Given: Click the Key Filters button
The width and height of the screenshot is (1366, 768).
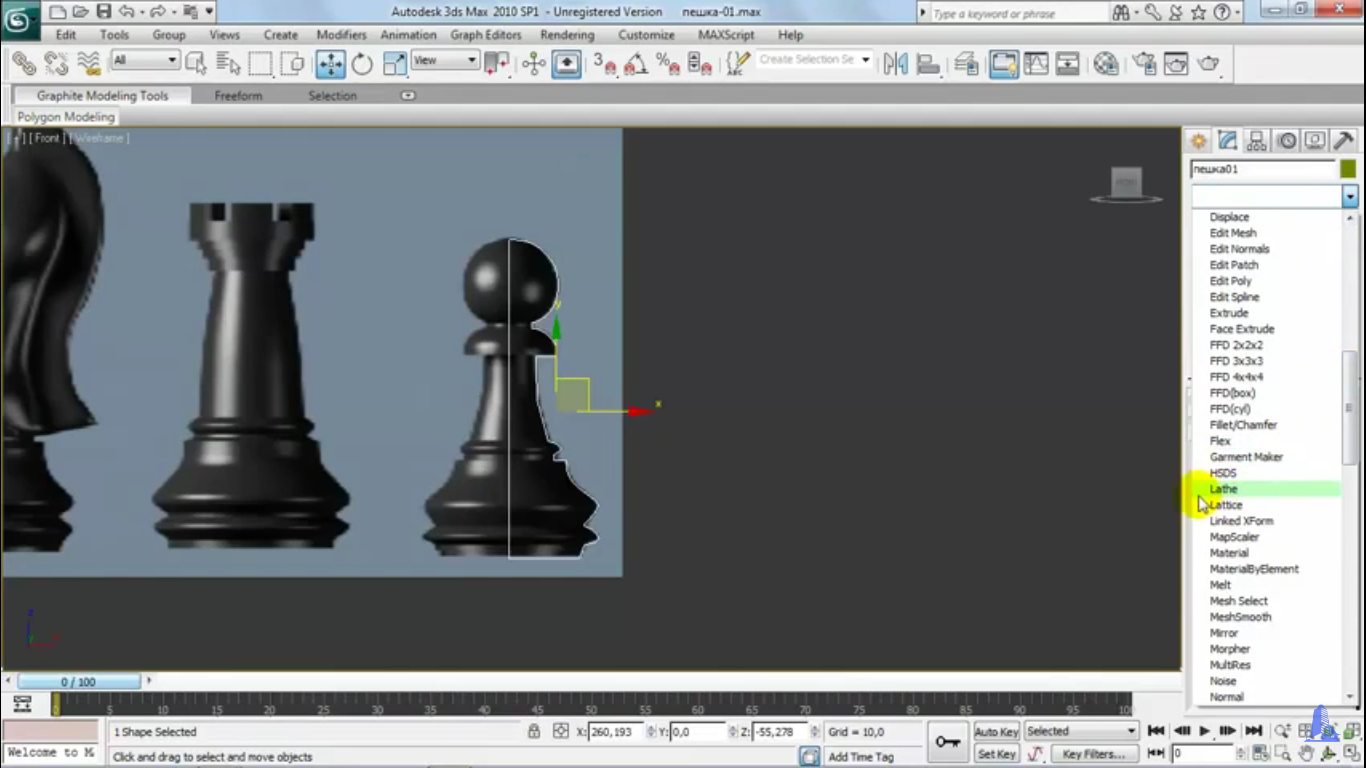Looking at the screenshot, I should click(1094, 754).
